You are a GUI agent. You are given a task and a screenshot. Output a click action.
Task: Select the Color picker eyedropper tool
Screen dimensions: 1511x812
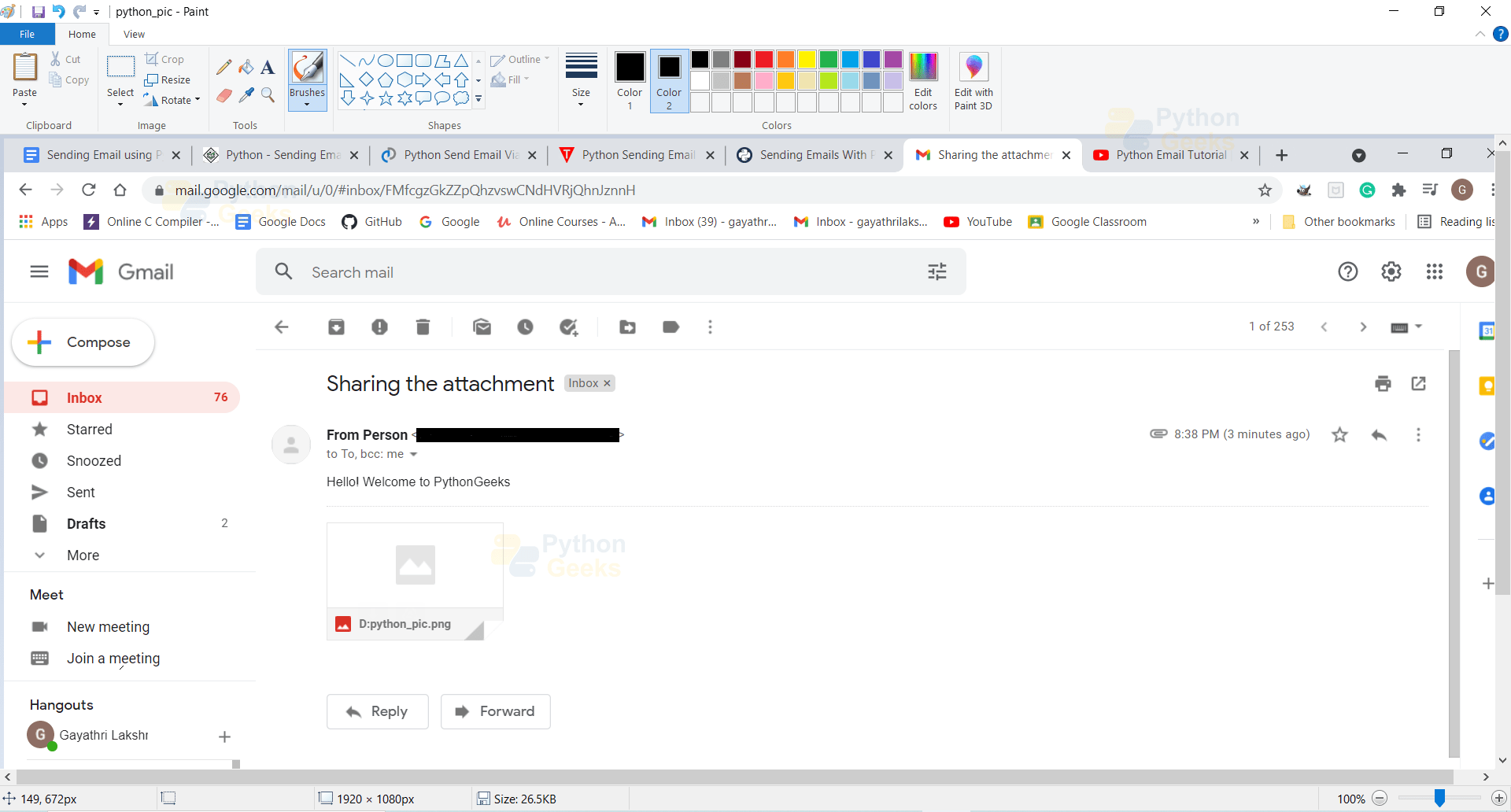click(x=246, y=95)
